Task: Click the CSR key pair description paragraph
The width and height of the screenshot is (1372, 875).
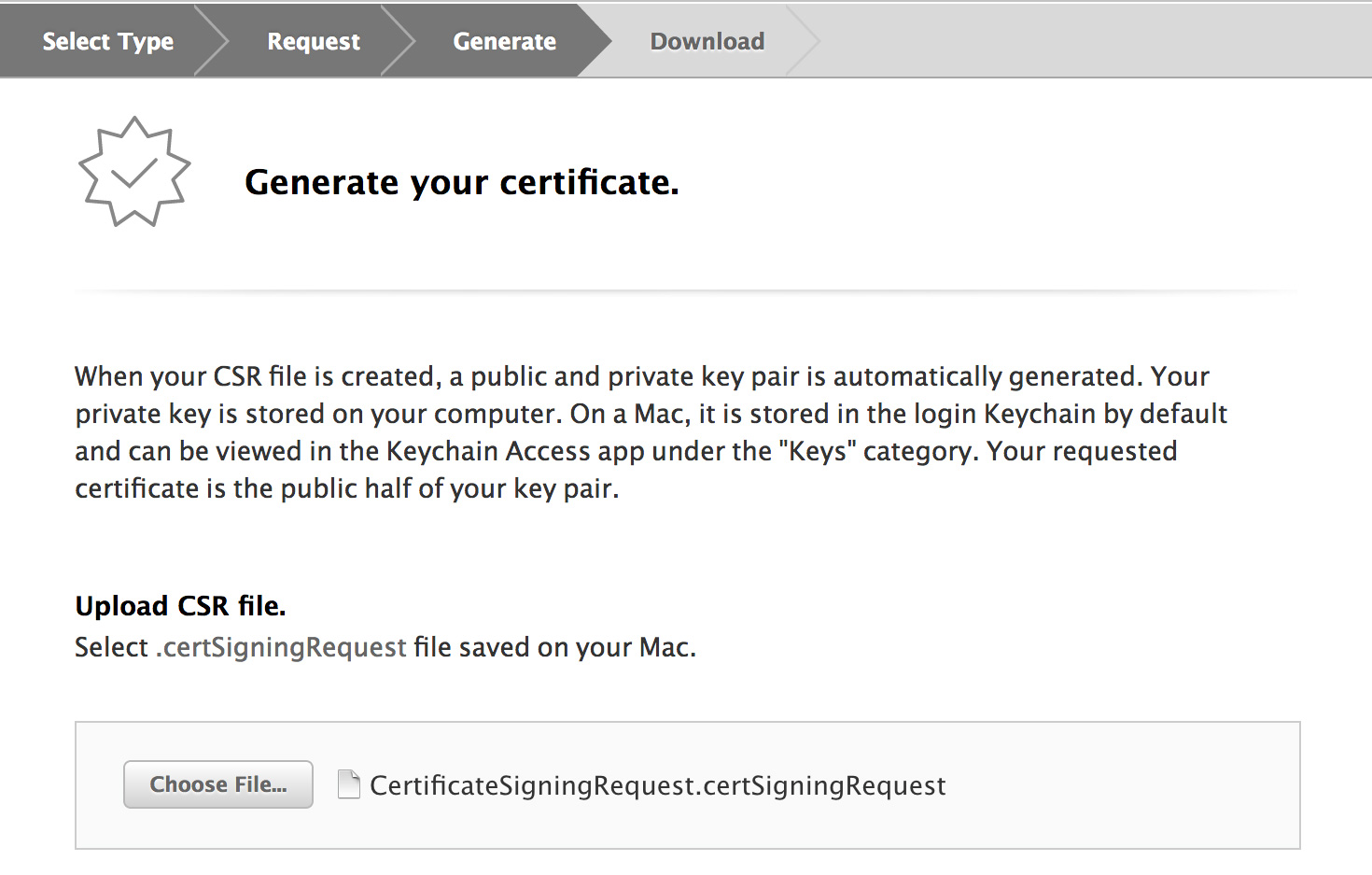Action: click(651, 432)
